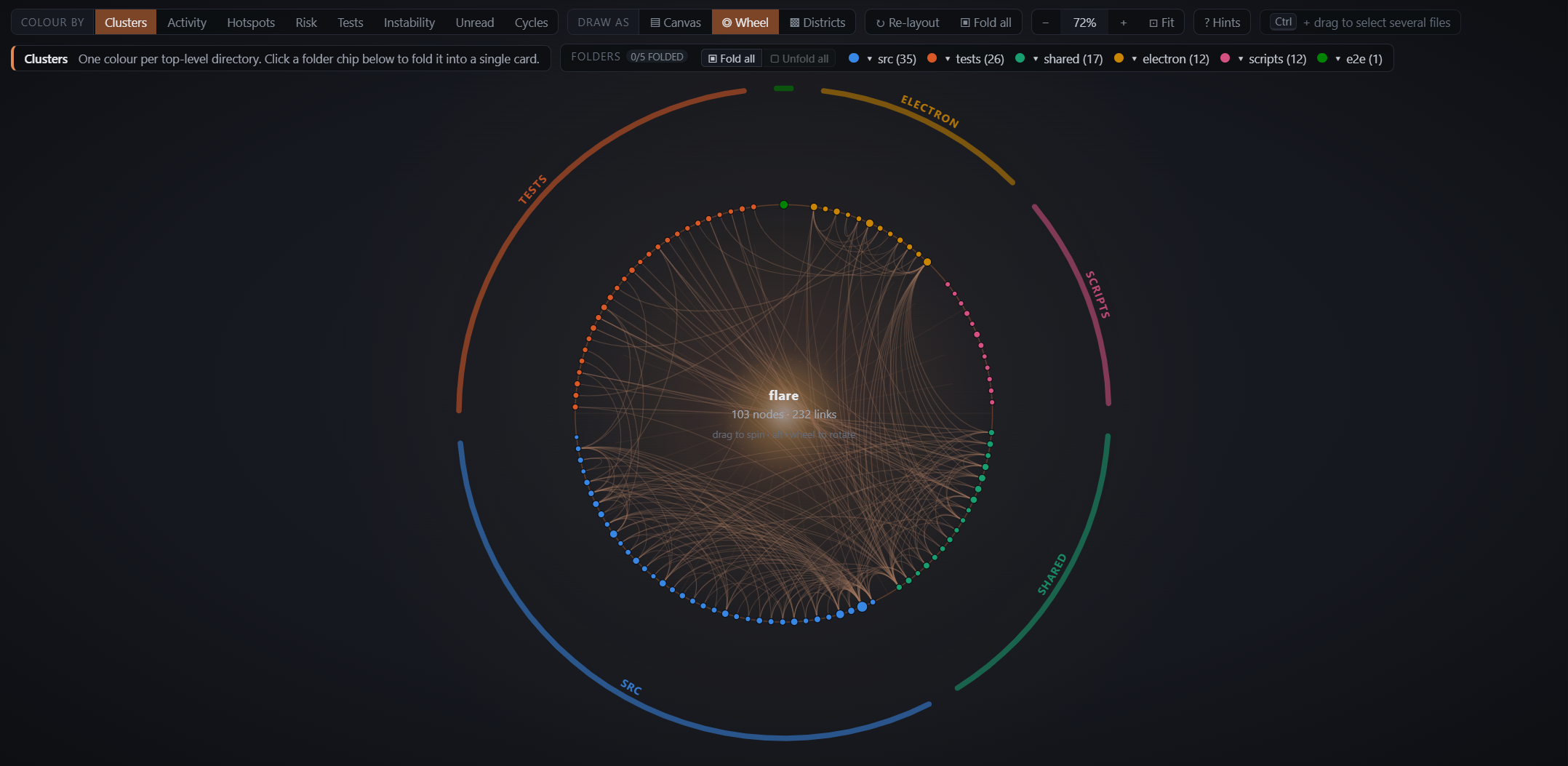Select the Clusters colour mode
The height and width of the screenshot is (766, 1568).
(125, 23)
